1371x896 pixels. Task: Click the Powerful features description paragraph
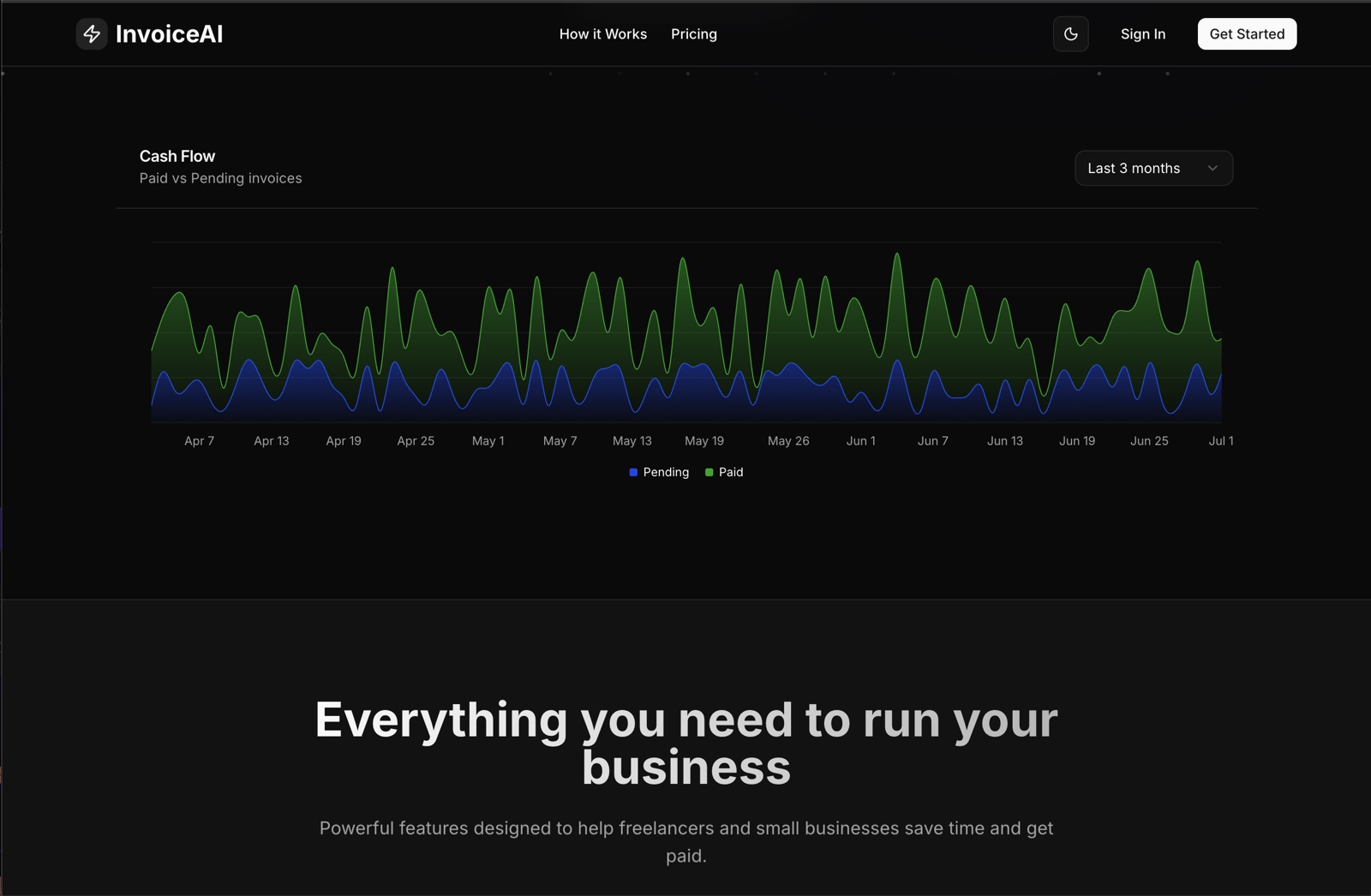click(x=686, y=842)
